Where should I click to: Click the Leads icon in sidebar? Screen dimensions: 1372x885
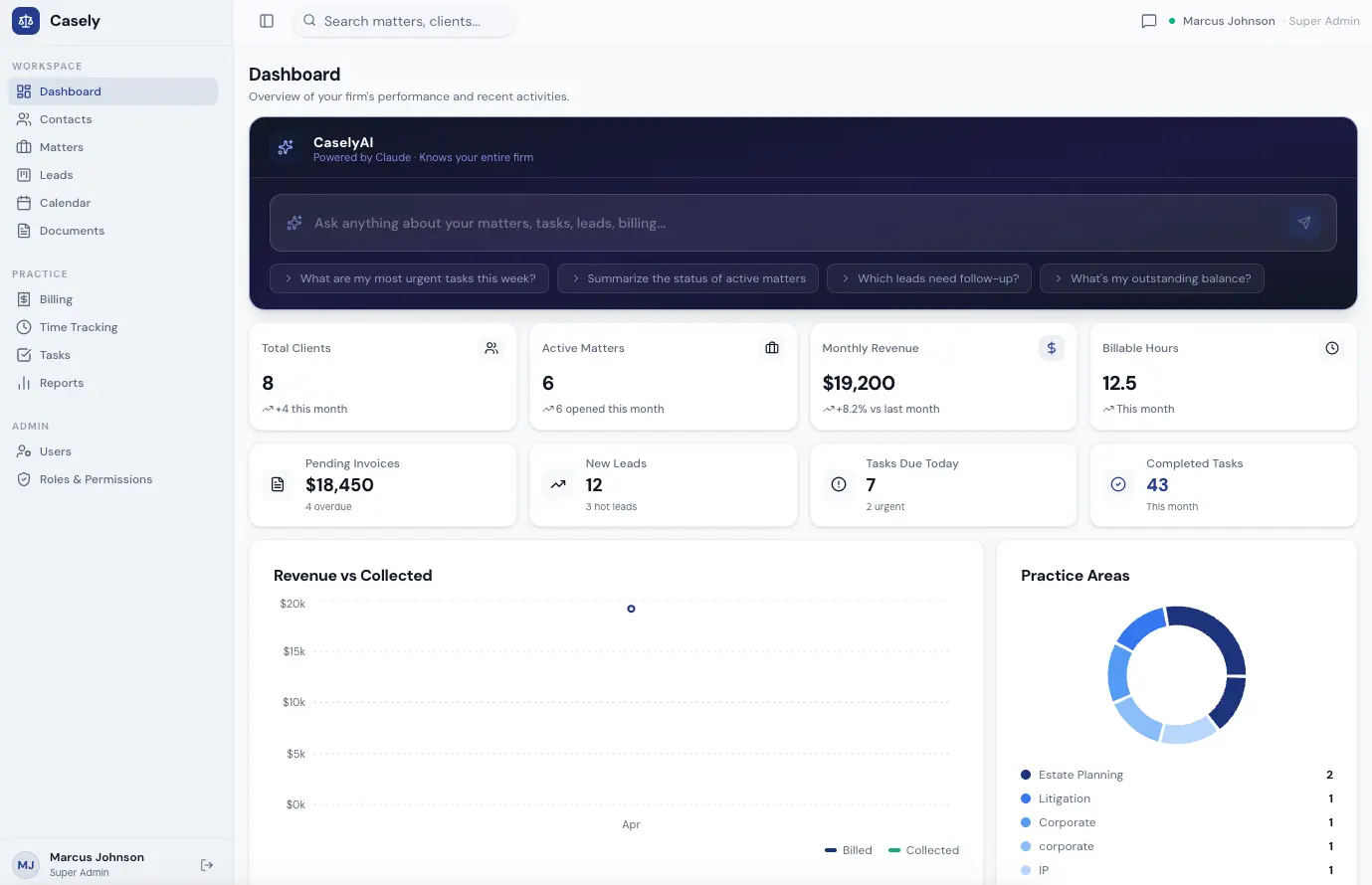pyautogui.click(x=24, y=175)
